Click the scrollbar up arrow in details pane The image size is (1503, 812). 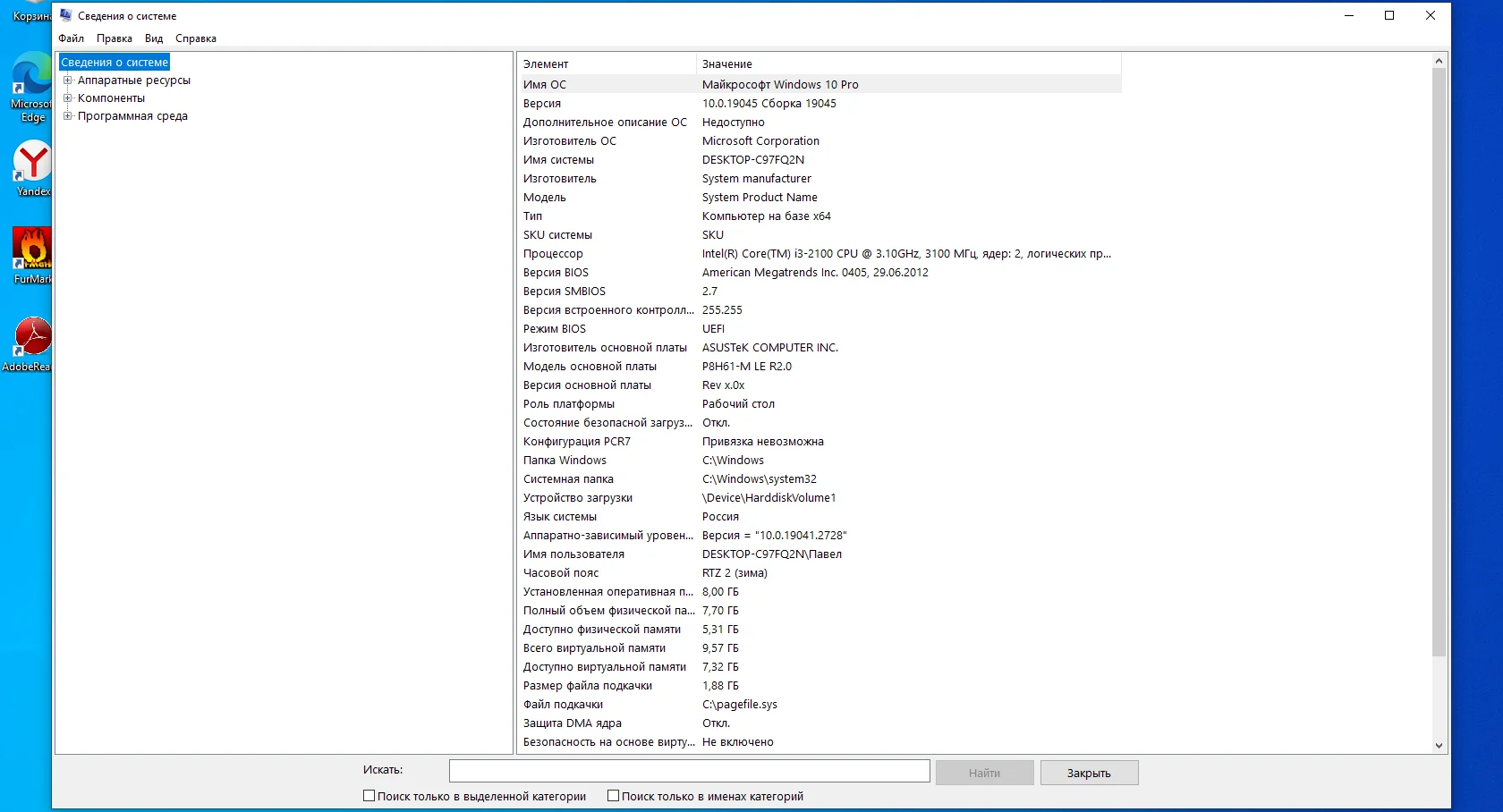coord(1439,61)
